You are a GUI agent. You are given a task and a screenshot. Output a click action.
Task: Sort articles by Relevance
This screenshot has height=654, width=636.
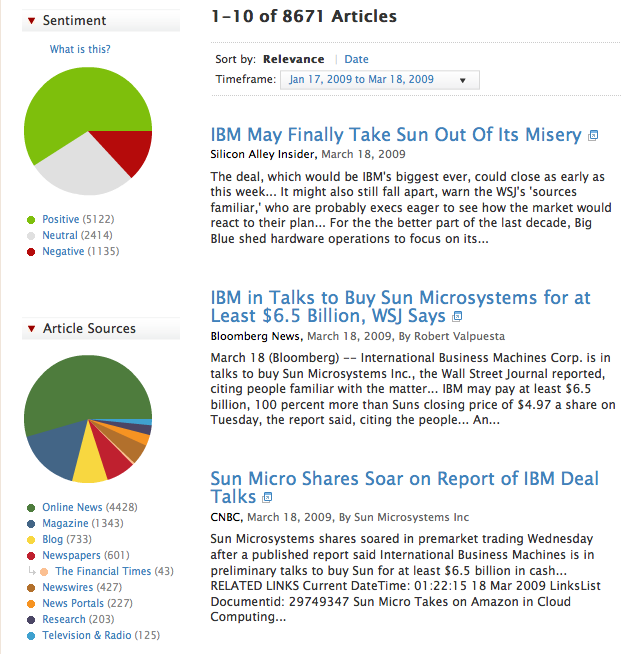tap(293, 60)
